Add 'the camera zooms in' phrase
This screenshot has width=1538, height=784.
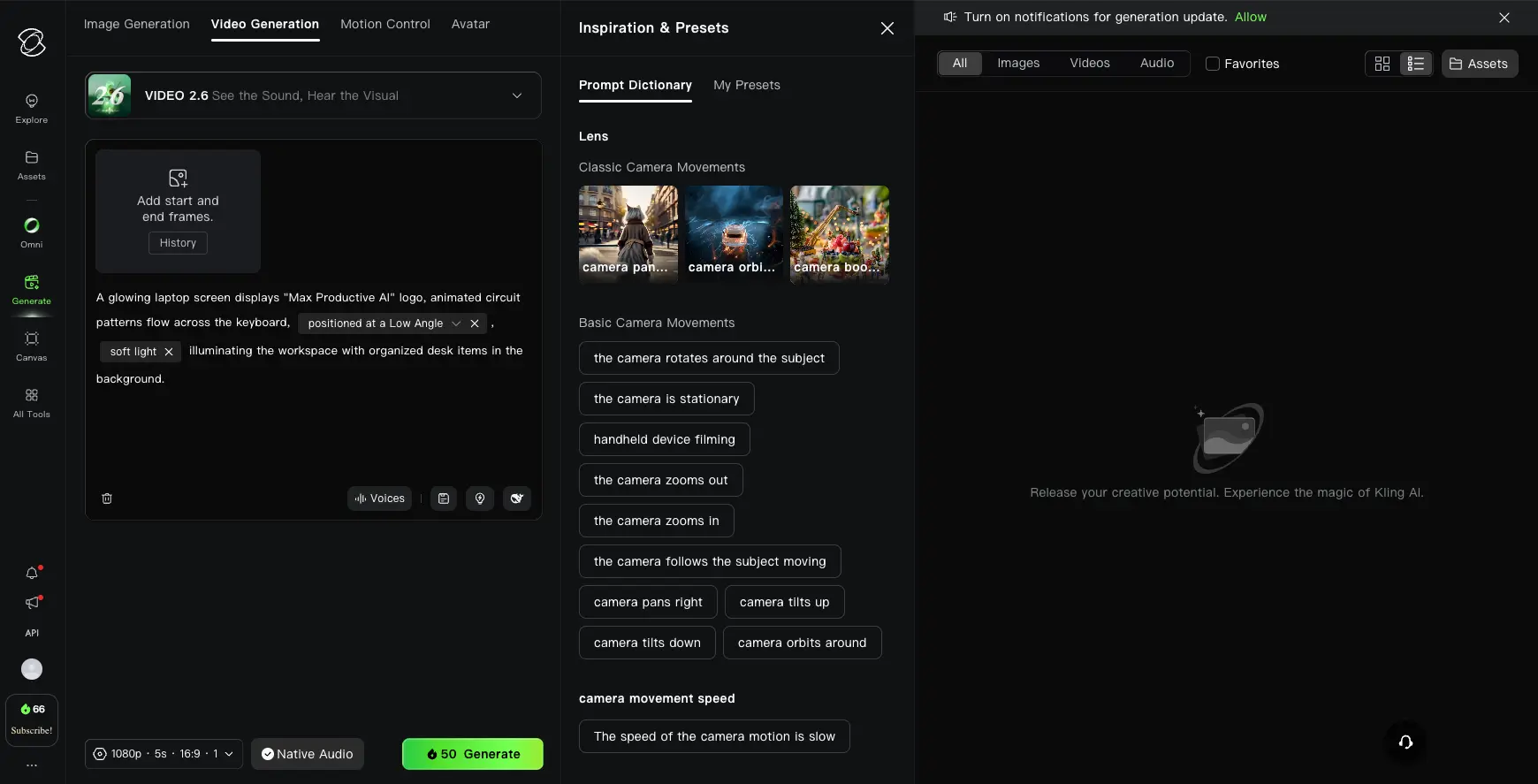(657, 521)
